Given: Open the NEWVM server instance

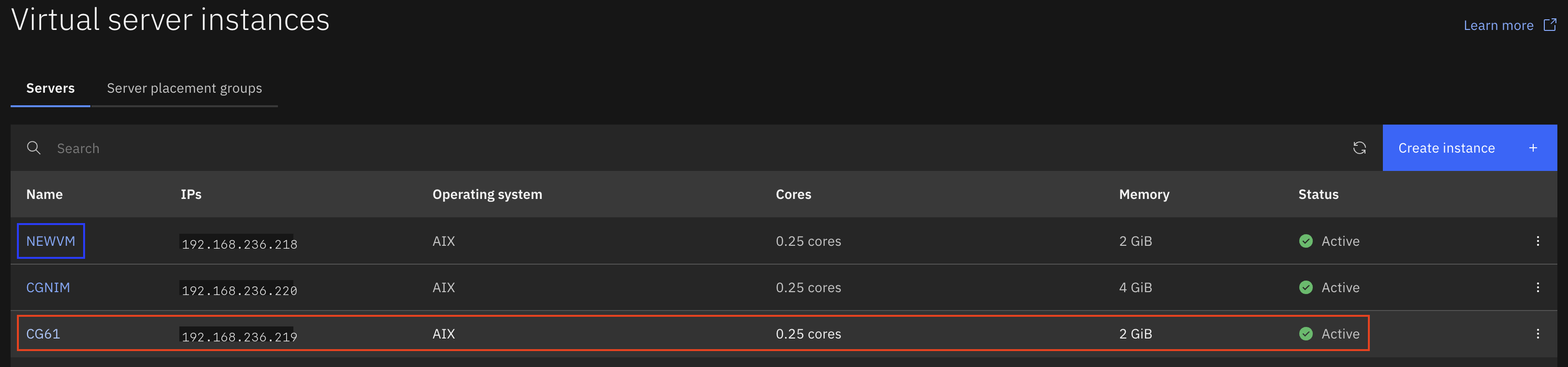Looking at the screenshot, I should coord(51,241).
